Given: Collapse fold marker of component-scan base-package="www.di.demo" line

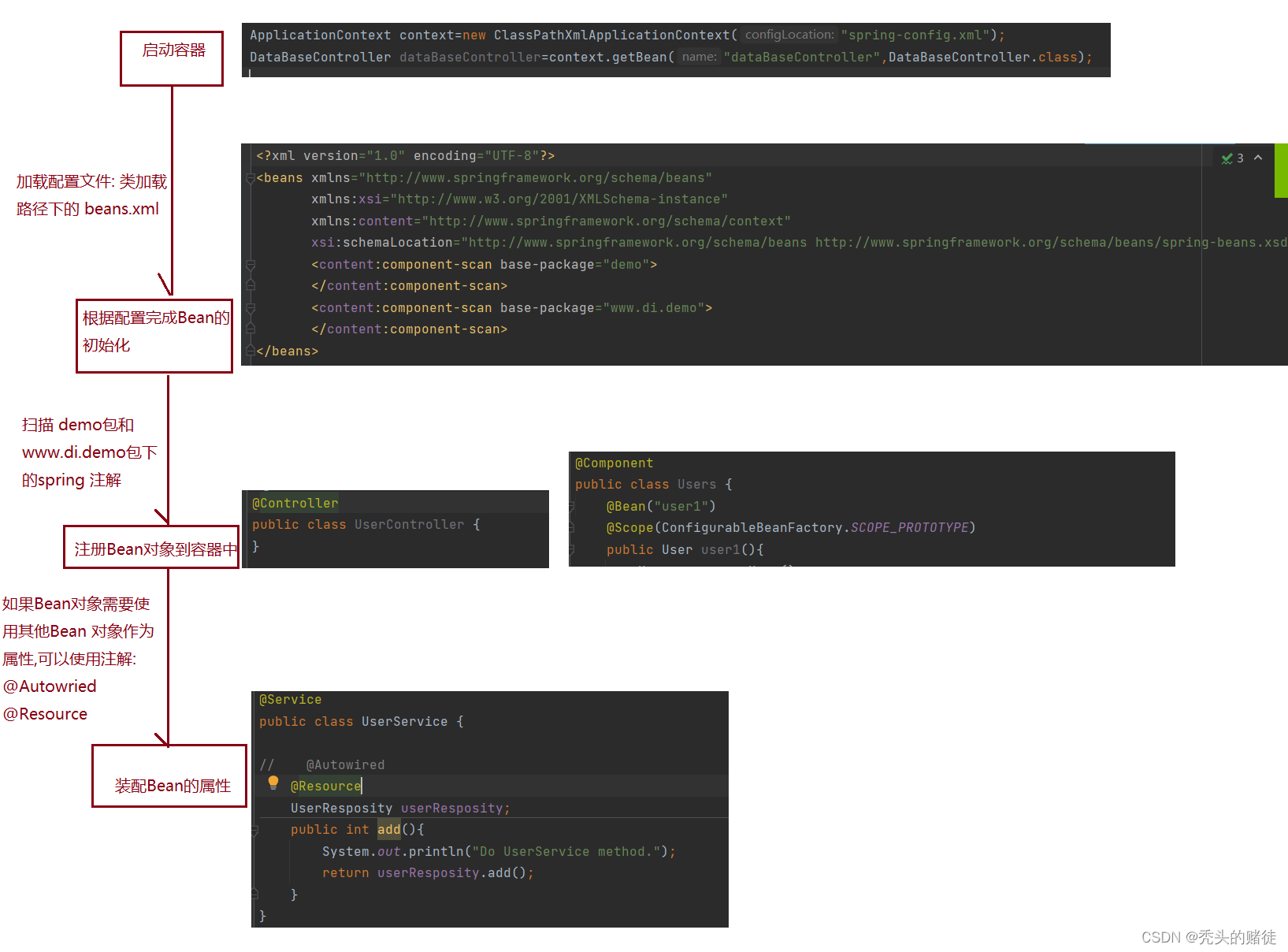Looking at the screenshot, I should point(251,308).
